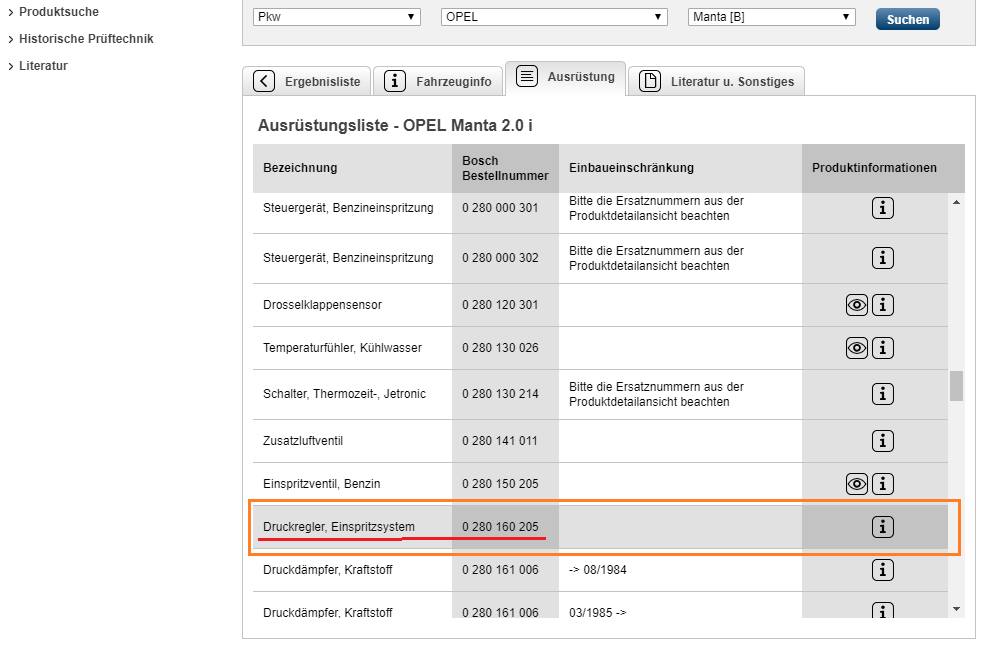984x648 pixels.
Task: Click scroll up arrow of equipment list
Action: point(956,202)
